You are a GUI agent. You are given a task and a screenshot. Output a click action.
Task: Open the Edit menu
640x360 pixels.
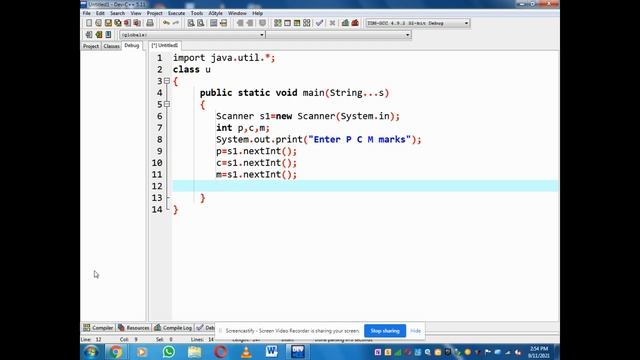(x=100, y=13)
